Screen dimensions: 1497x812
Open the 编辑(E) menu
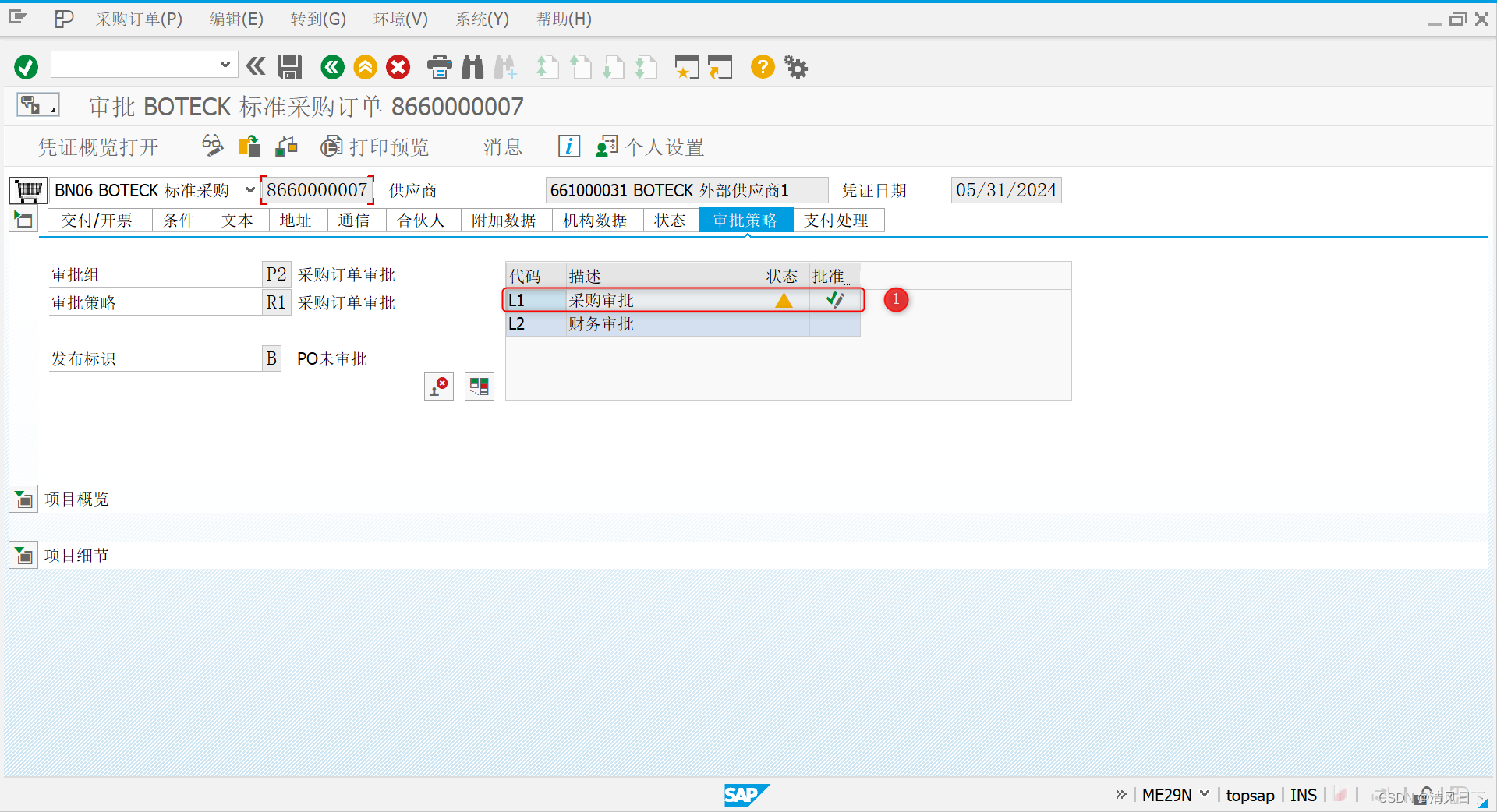click(x=236, y=19)
